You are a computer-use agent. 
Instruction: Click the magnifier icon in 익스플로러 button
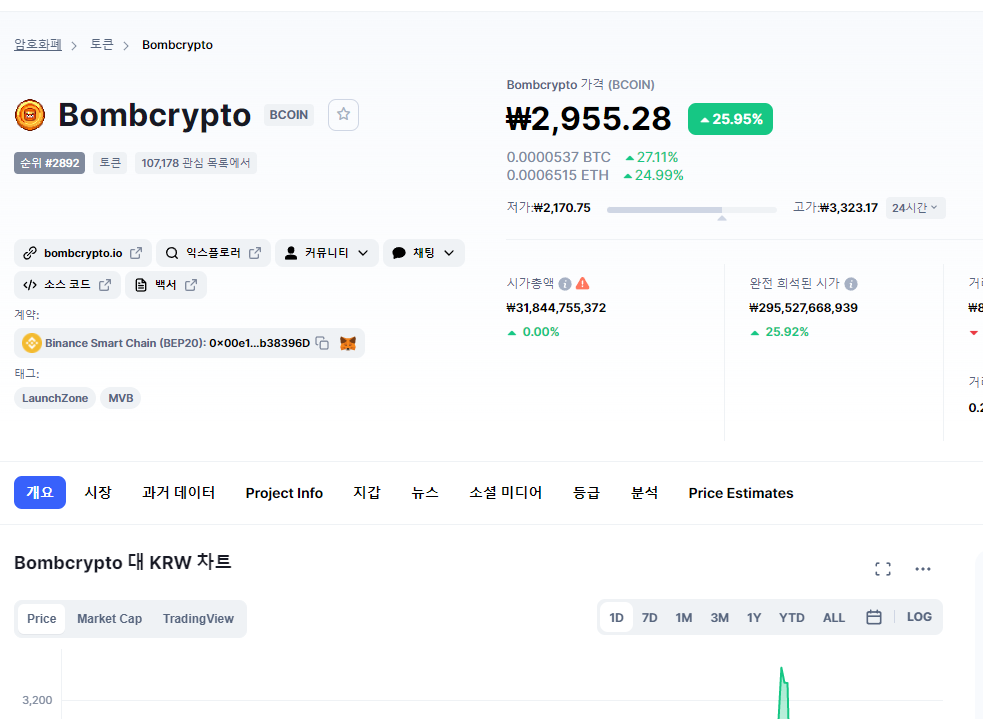[172, 253]
